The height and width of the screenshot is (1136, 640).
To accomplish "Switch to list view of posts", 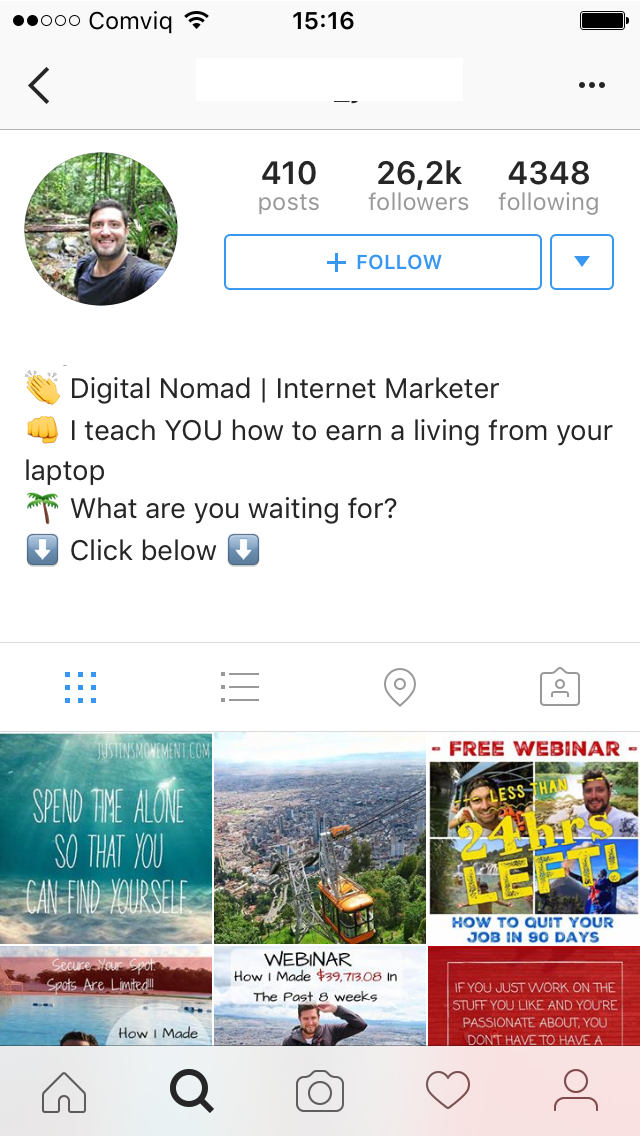I will click(x=240, y=688).
